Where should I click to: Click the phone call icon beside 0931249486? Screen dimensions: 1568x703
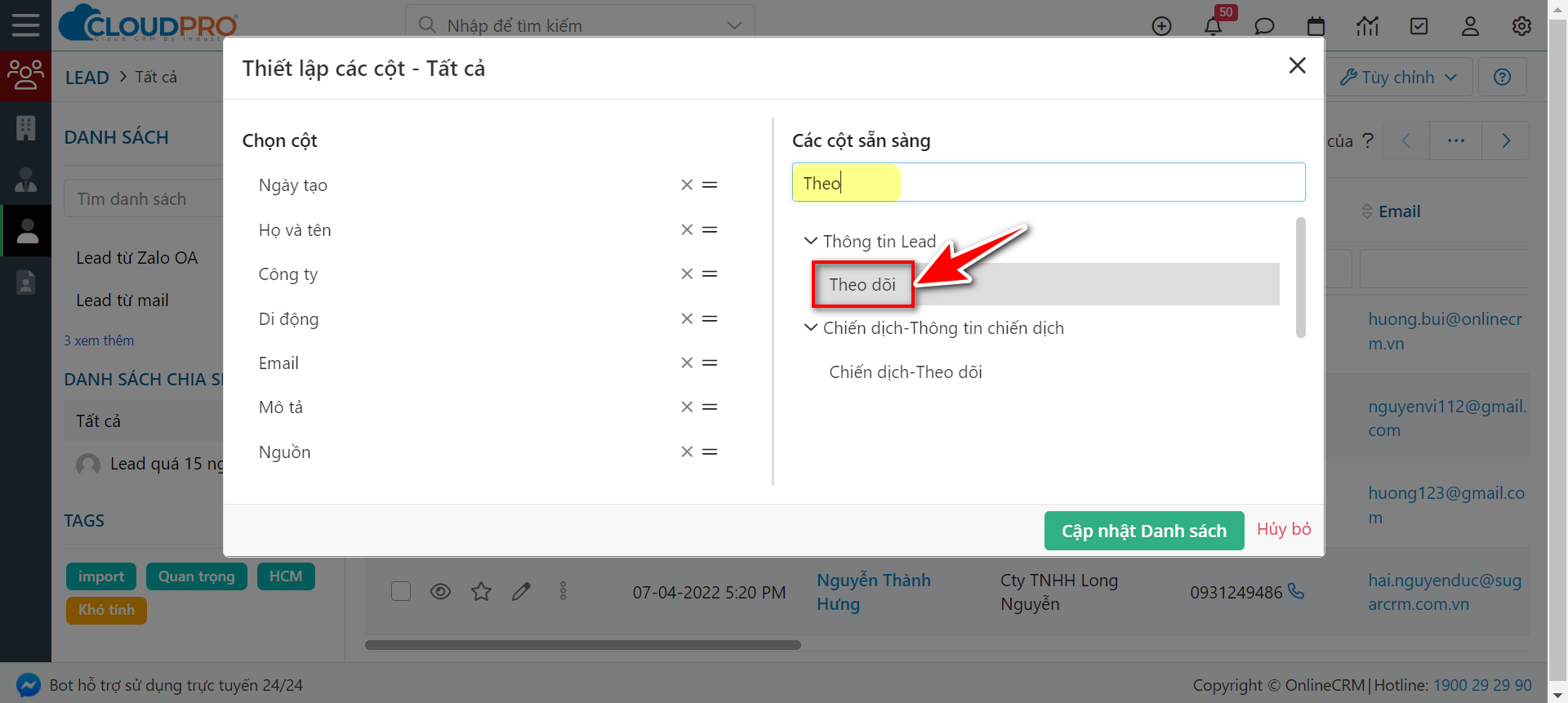coord(1296,591)
